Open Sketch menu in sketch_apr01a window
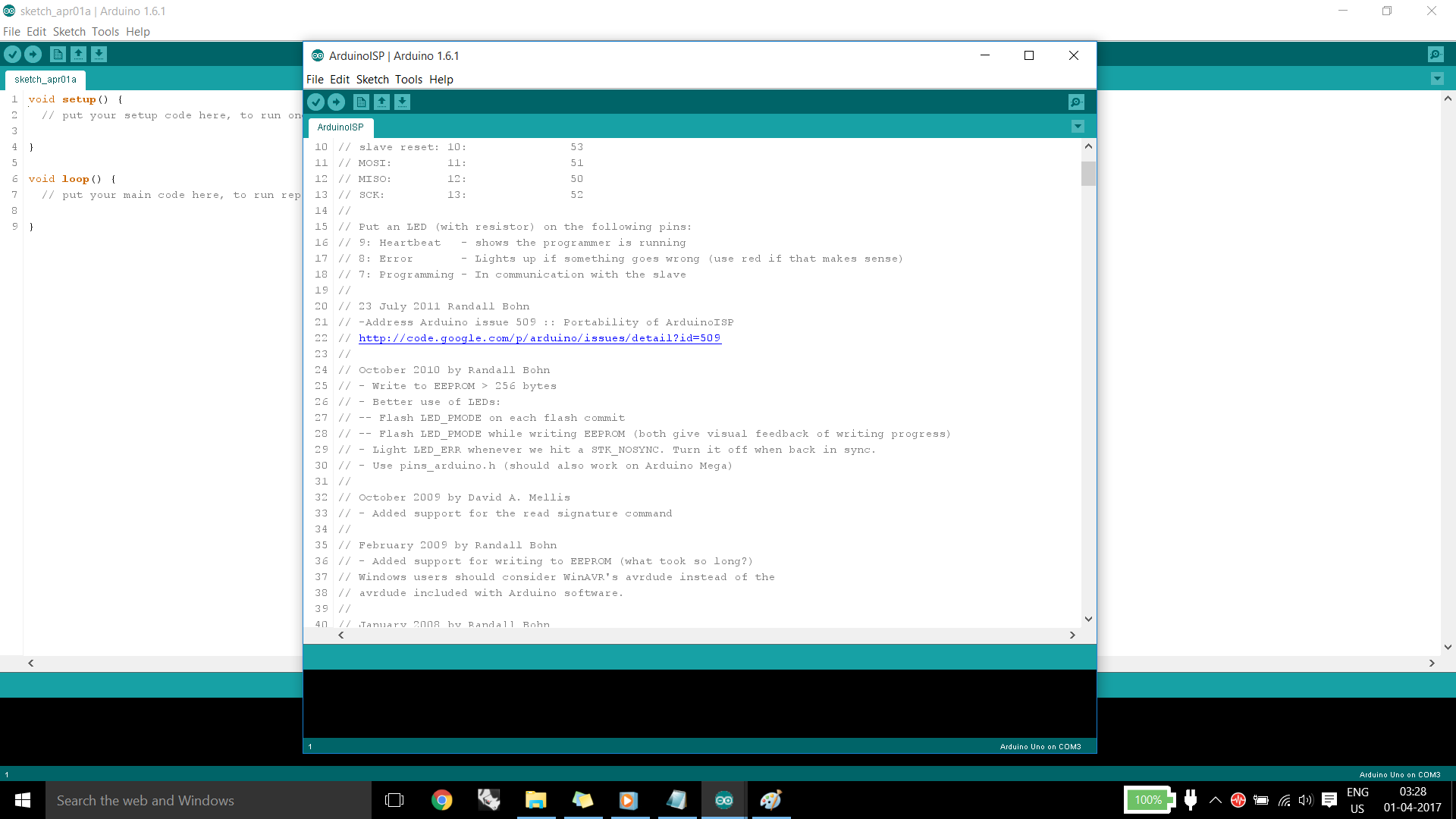This screenshot has height=819, width=1456. 69,32
